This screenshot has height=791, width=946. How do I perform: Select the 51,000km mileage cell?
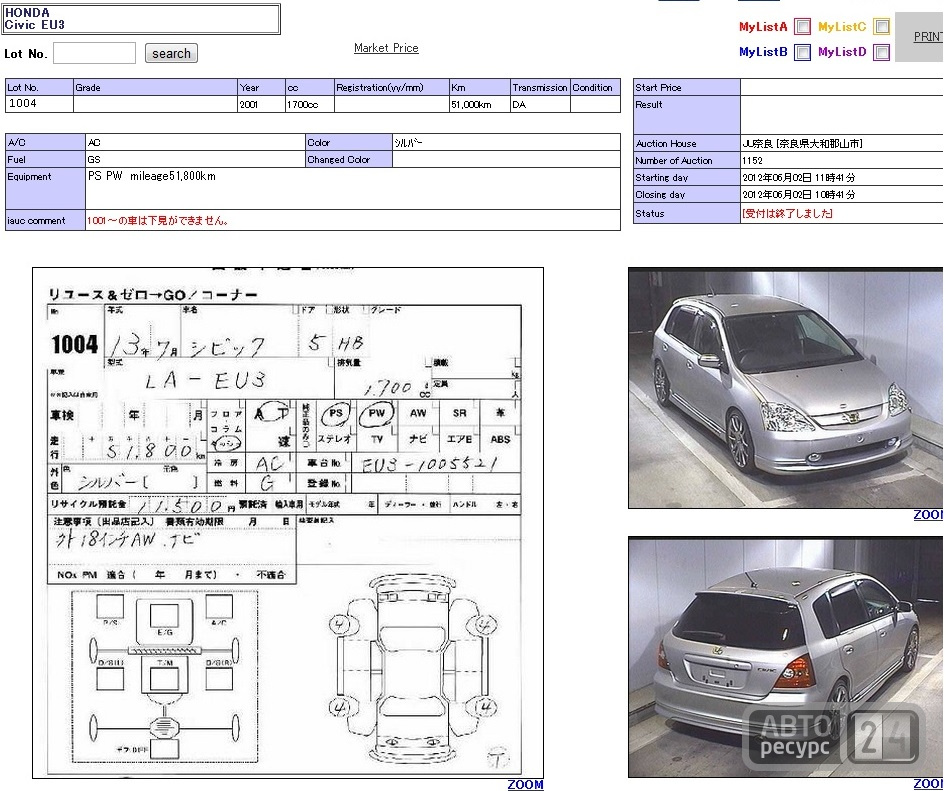[x=480, y=104]
